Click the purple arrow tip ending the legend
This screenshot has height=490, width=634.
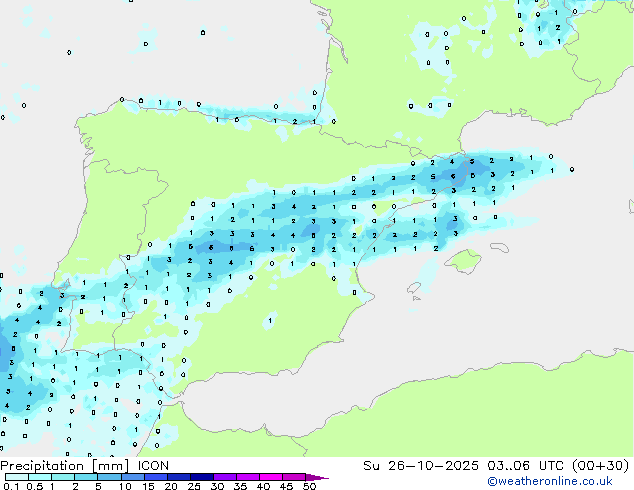[317, 477]
